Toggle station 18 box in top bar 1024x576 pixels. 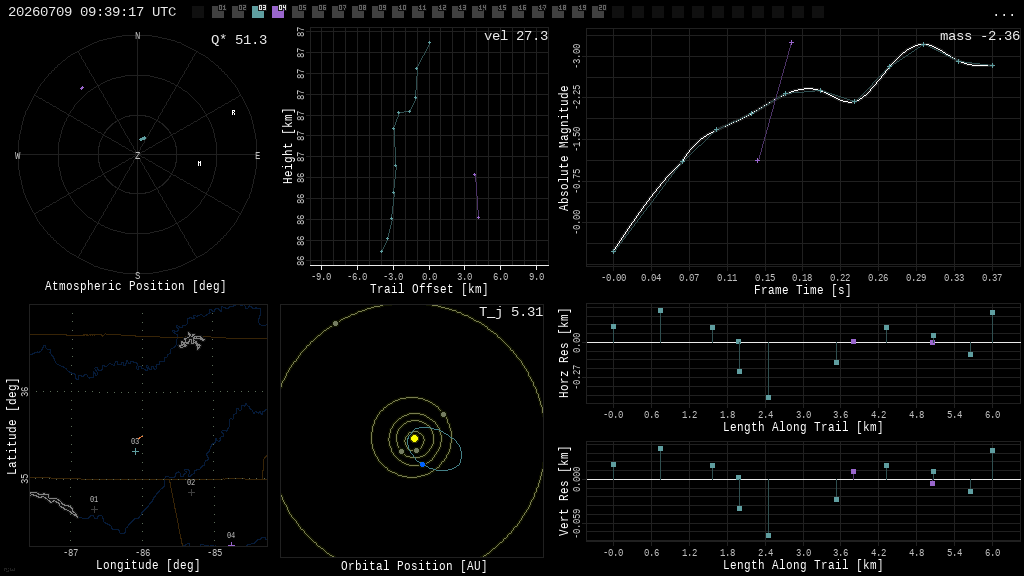tap(558, 12)
